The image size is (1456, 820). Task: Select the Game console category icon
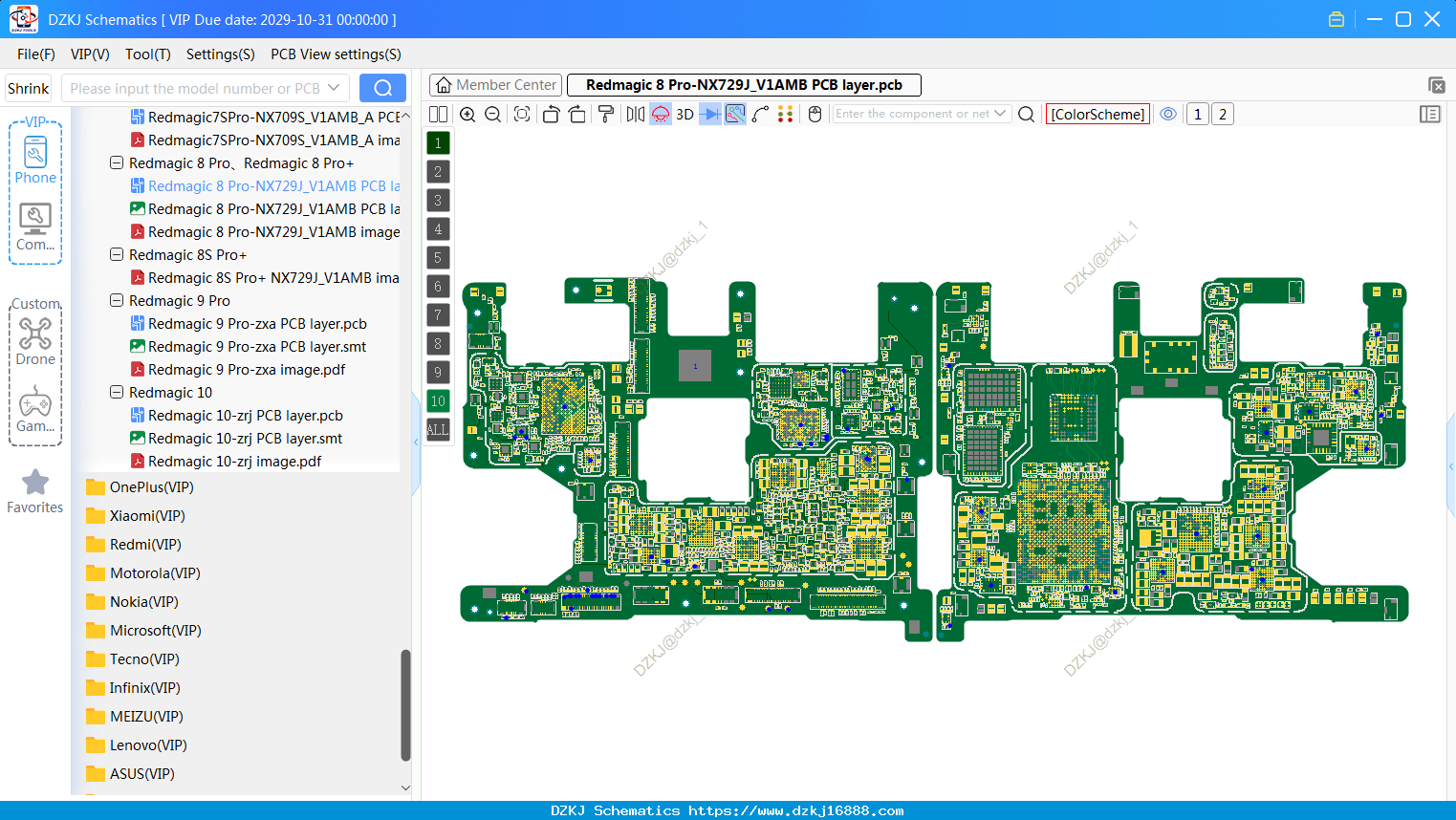(x=35, y=409)
